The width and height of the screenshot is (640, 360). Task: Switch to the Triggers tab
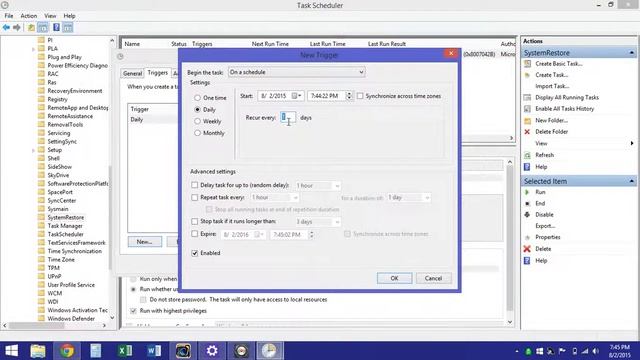point(158,73)
